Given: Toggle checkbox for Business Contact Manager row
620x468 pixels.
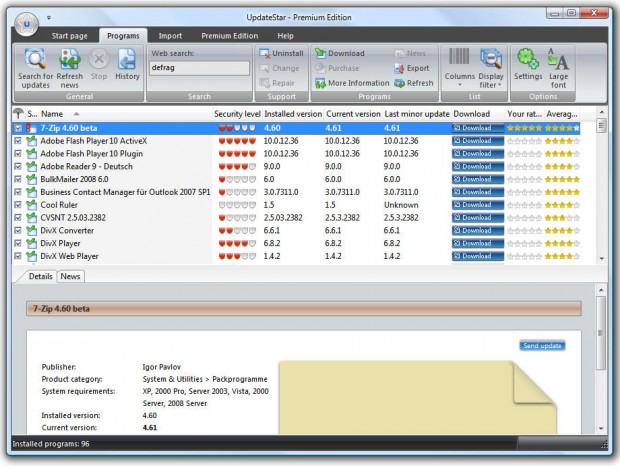Looking at the screenshot, I should 18,192.
